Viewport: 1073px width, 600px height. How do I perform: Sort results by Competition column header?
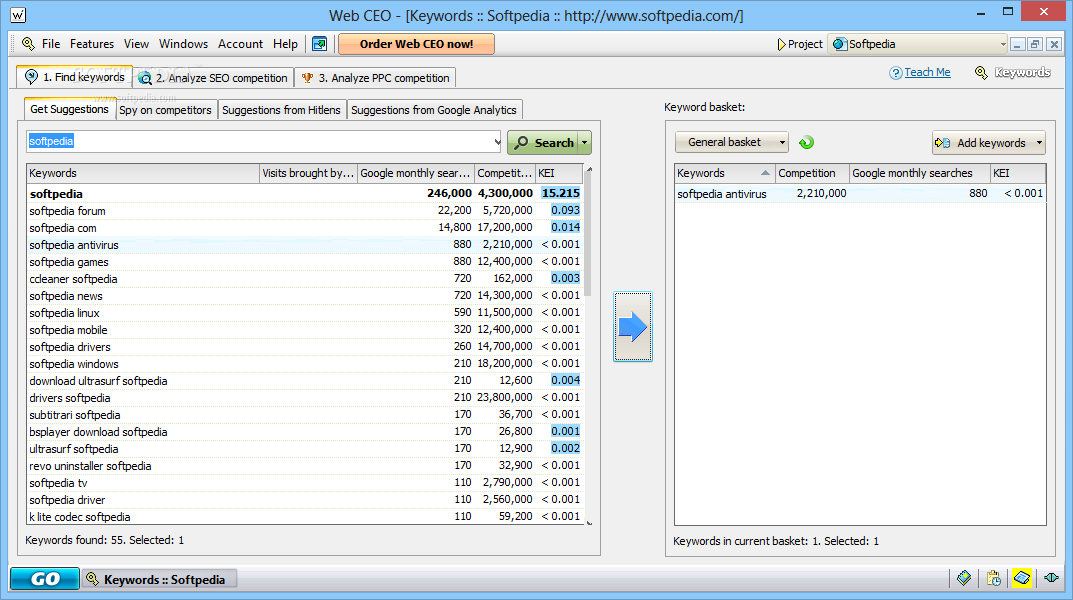tap(504, 173)
